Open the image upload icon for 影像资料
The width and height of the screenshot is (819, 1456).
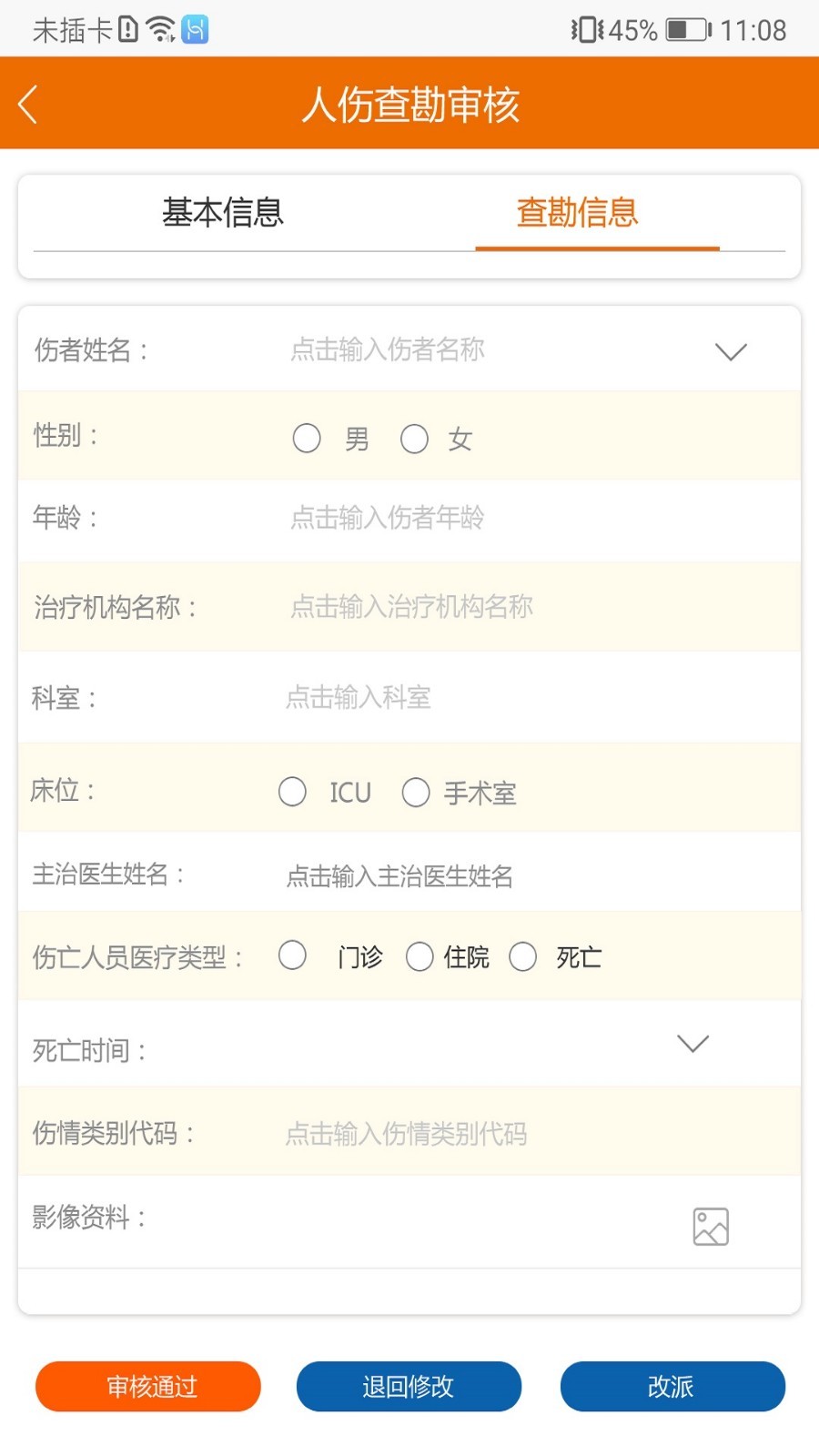(x=711, y=1226)
